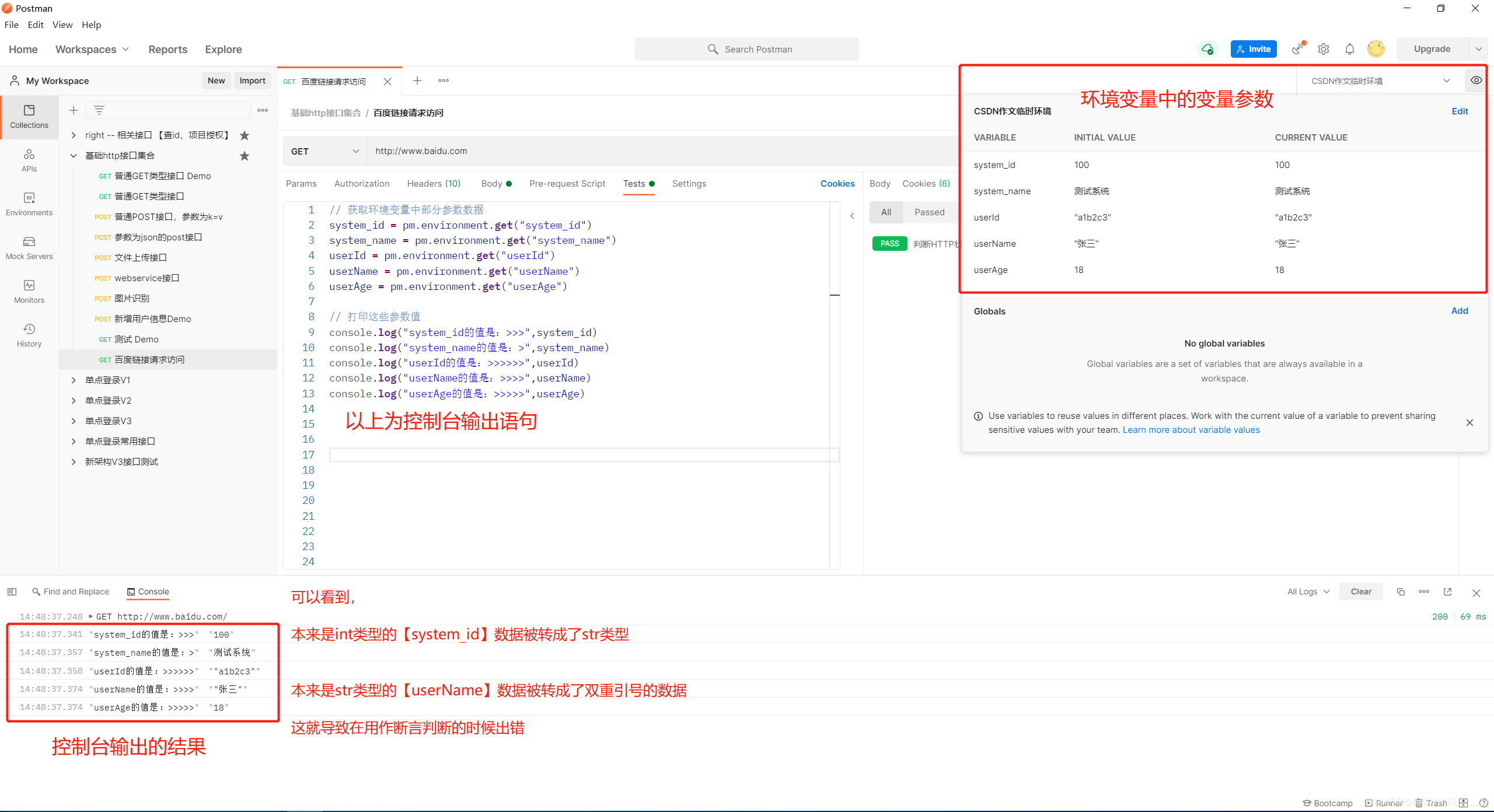Open the Collections sidebar panel
Image resolution: width=1494 pixels, height=812 pixels.
[29, 117]
